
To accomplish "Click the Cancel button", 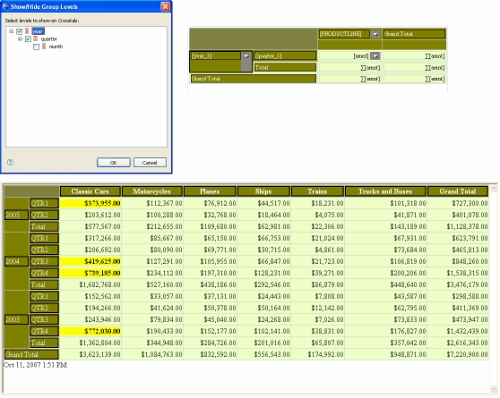I will [x=150, y=162].
